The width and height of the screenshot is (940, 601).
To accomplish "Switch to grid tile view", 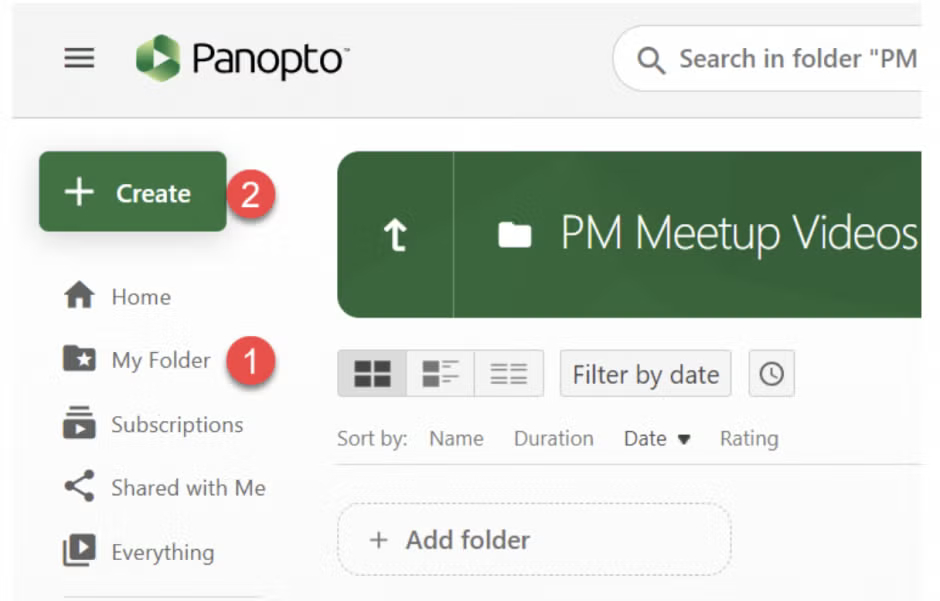I will pos(372,374).
